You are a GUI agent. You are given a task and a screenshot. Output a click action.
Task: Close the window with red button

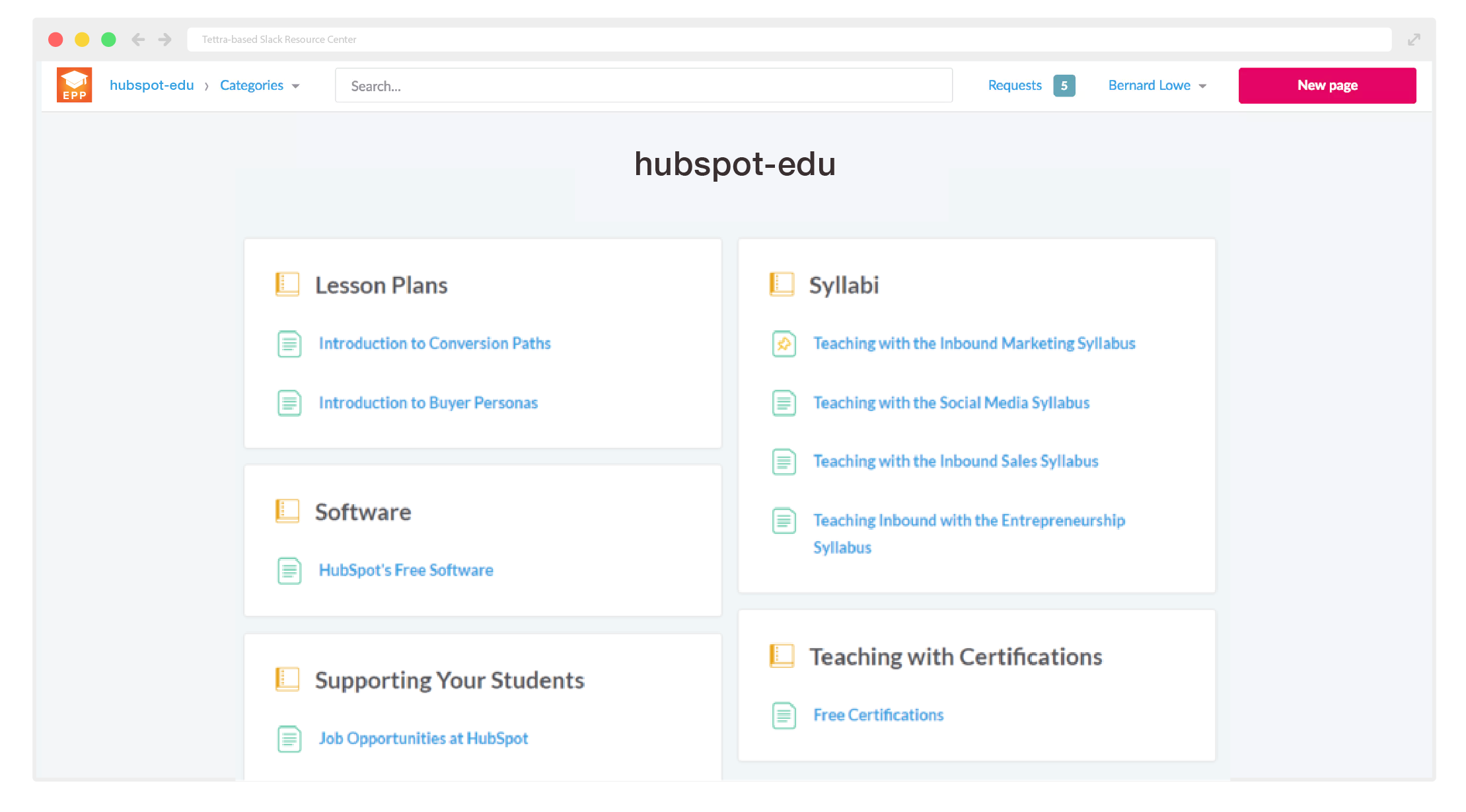55,40
